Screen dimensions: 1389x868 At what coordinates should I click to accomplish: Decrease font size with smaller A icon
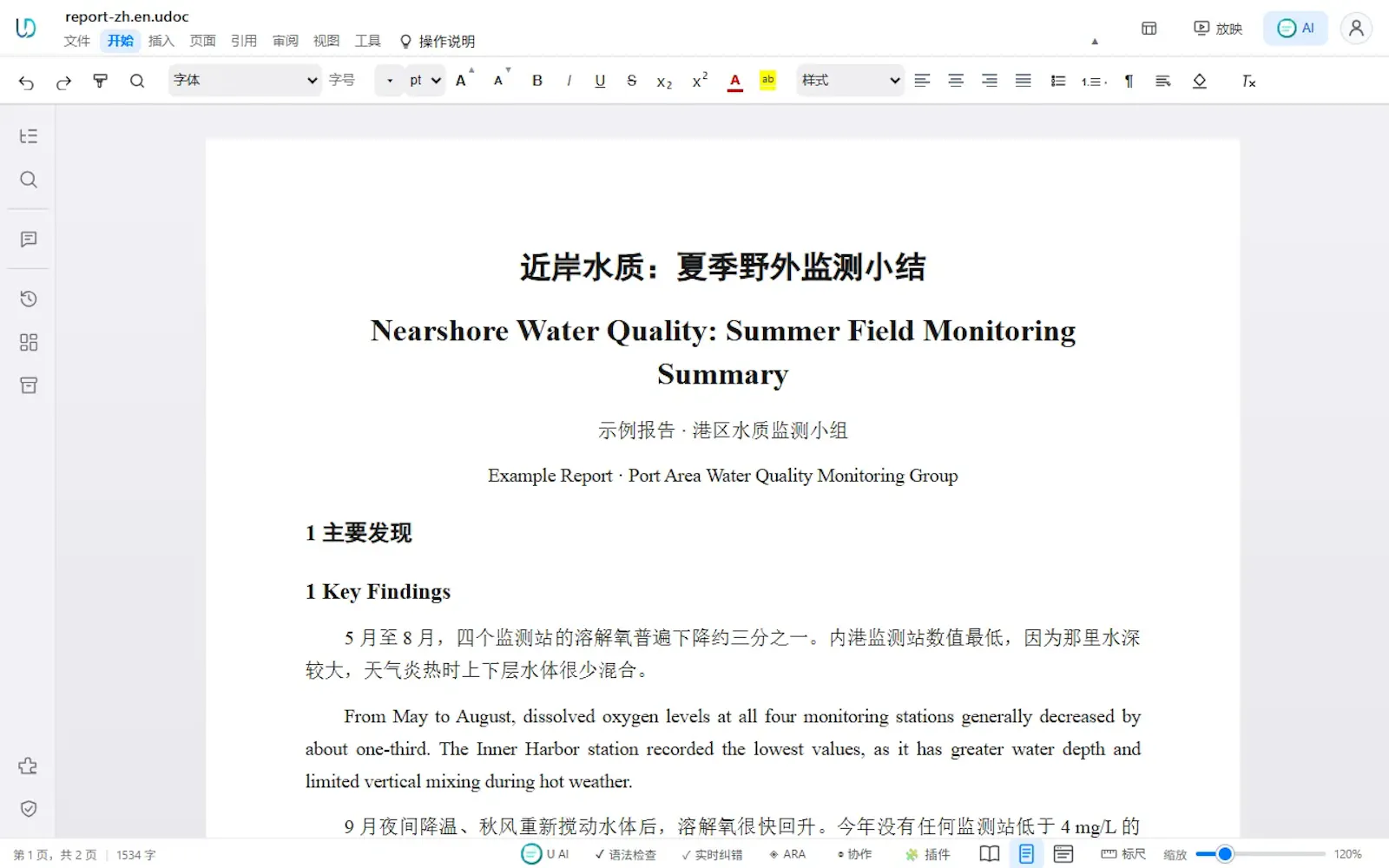(500, 80)
